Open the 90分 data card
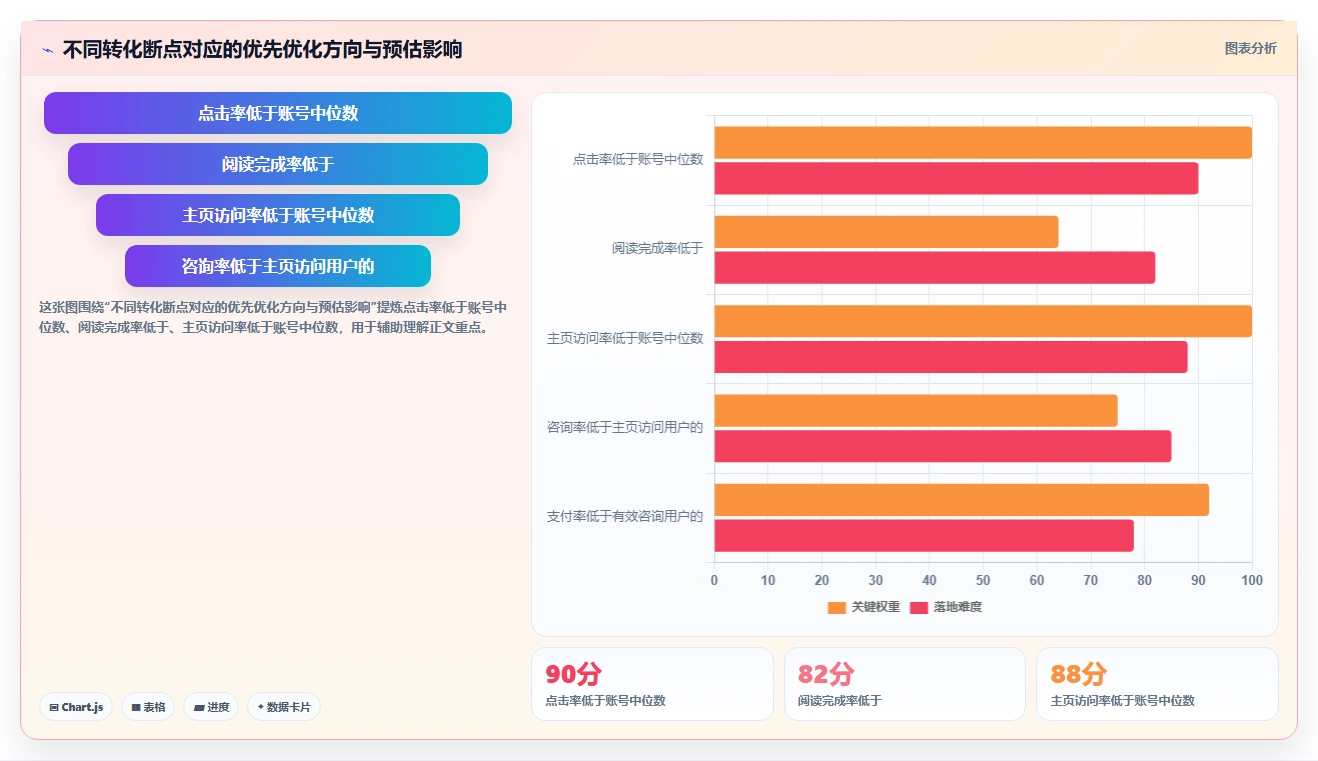 point(652,684)
